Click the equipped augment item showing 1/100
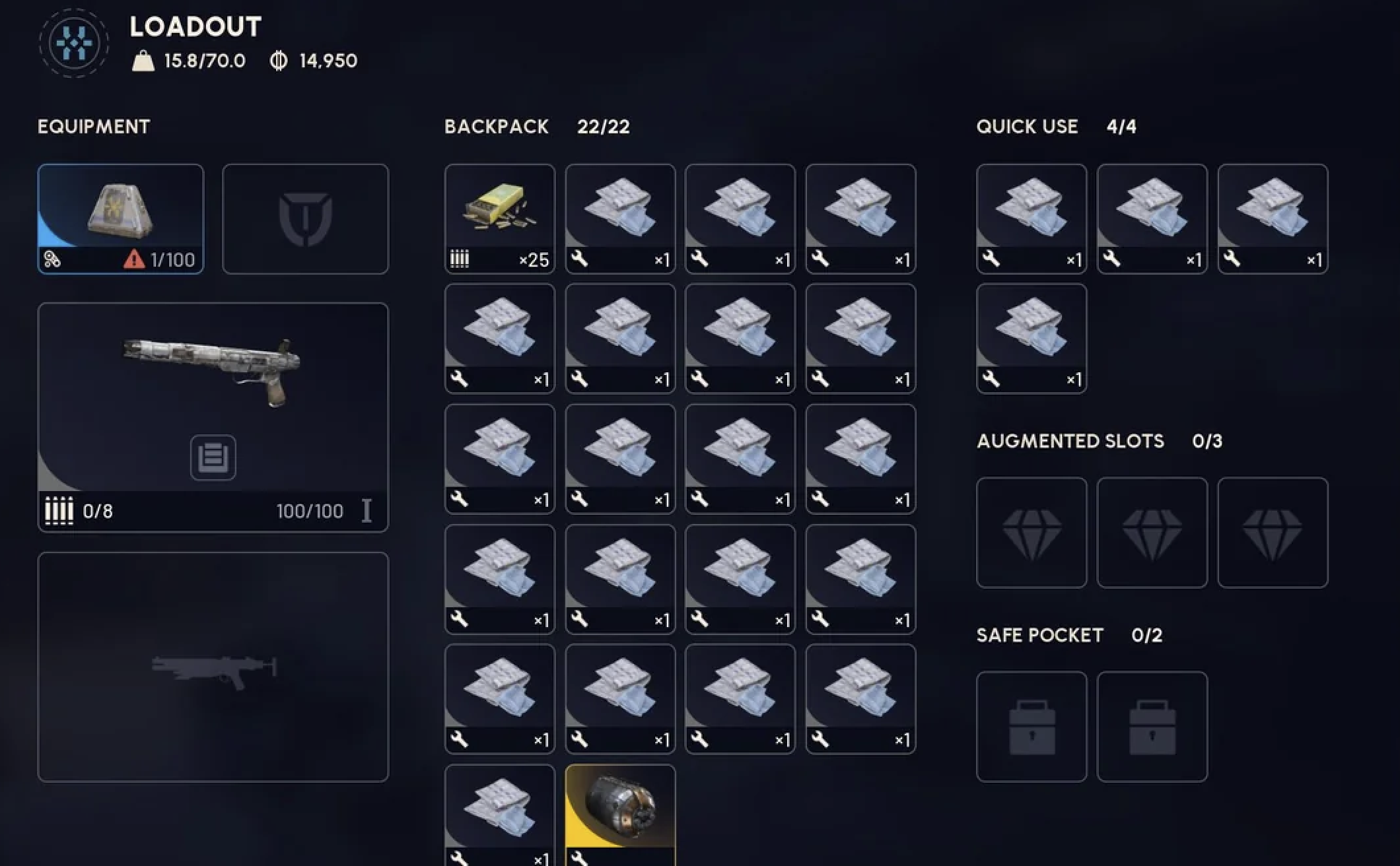 click(121, 218)
